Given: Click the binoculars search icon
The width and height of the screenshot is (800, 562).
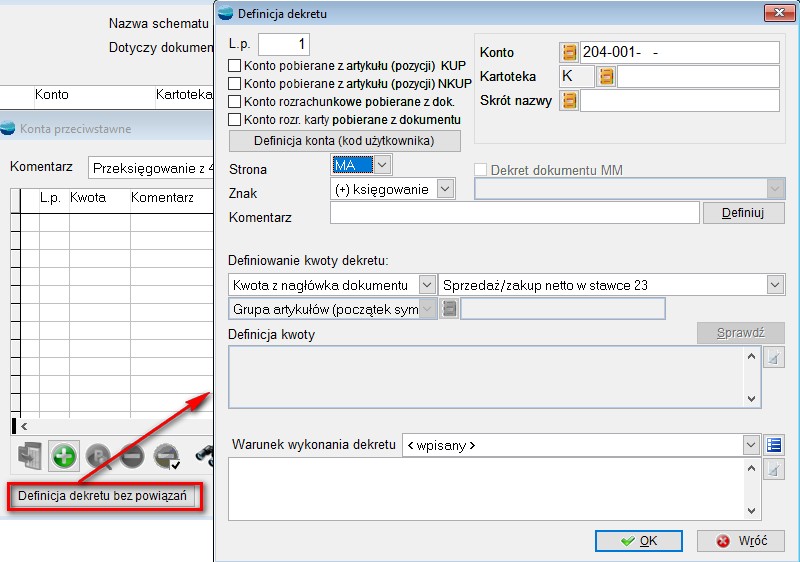Looking at the screenshot, I should (204, 457).
